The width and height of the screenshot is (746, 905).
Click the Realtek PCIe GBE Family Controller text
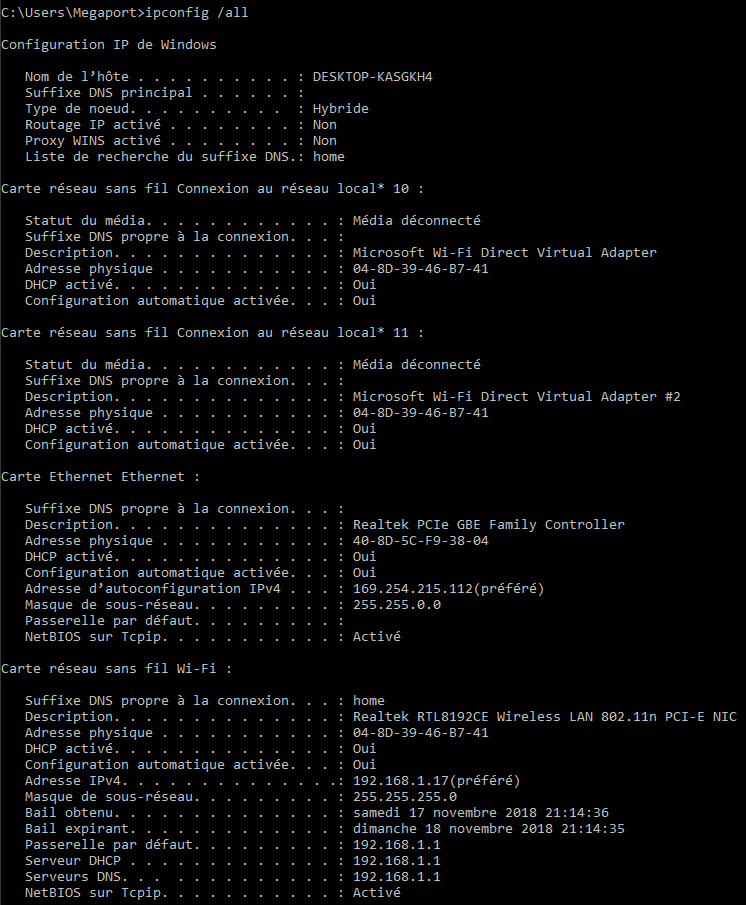(488, 524)
